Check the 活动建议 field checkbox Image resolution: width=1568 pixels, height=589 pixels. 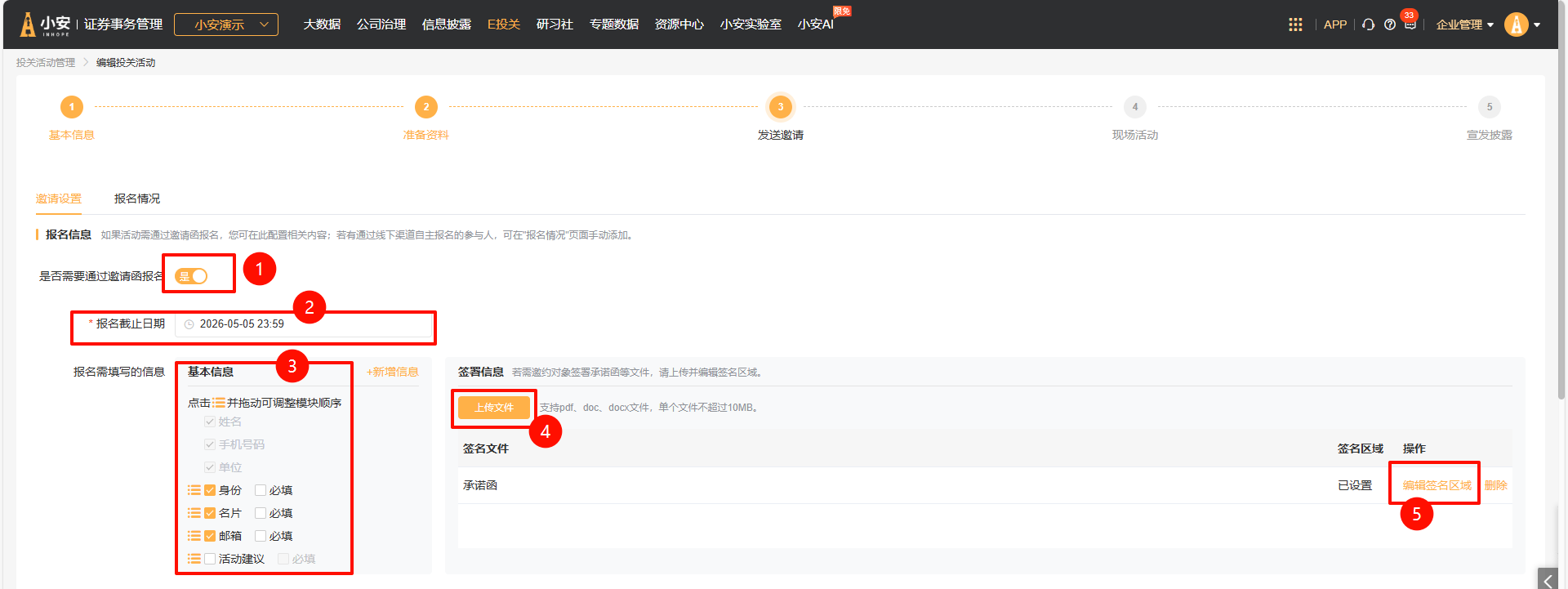(x=210, y=559)
